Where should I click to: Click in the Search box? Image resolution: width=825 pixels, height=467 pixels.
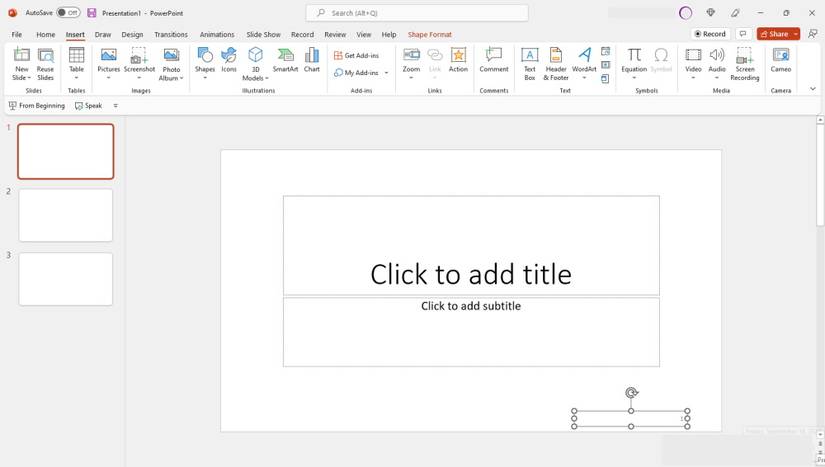pos(417,13)
